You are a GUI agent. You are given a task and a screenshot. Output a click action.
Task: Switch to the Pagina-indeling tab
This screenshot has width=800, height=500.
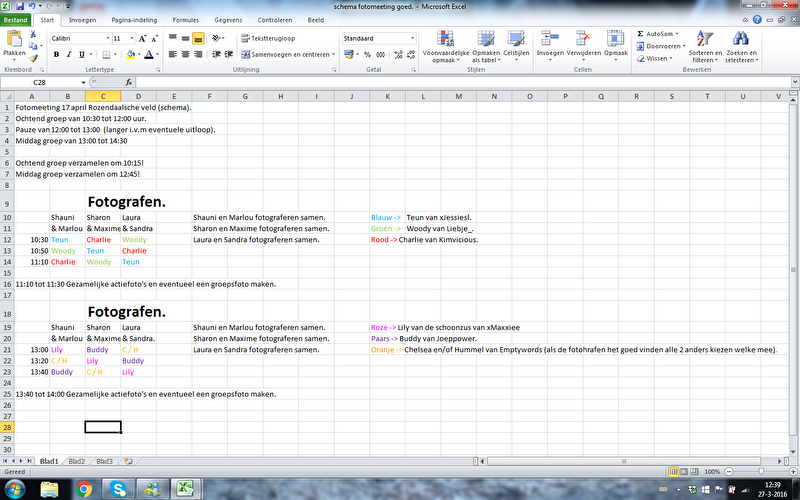click(x=134, y=20)
